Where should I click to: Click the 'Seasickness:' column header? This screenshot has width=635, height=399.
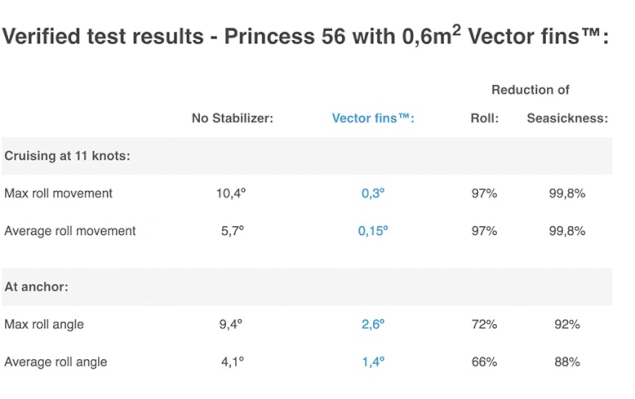(567, 118)
